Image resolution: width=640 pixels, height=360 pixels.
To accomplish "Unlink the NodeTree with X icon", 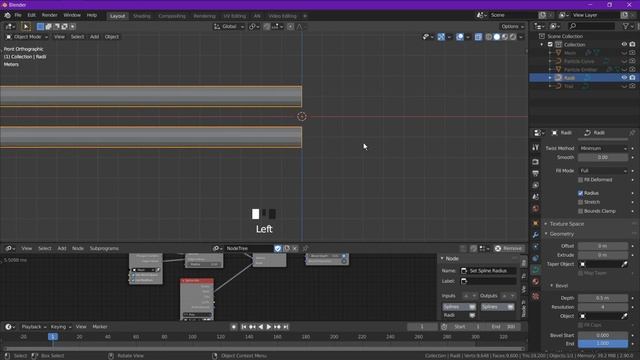I will 295,248.
